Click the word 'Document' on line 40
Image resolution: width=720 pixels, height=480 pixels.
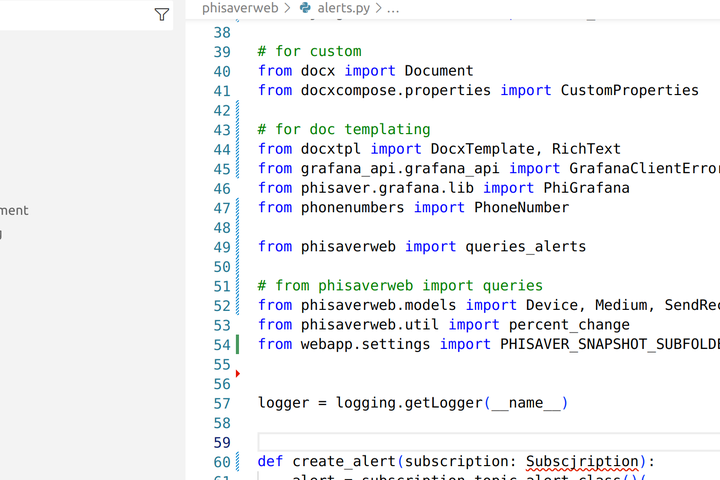(x=439, y=71)
